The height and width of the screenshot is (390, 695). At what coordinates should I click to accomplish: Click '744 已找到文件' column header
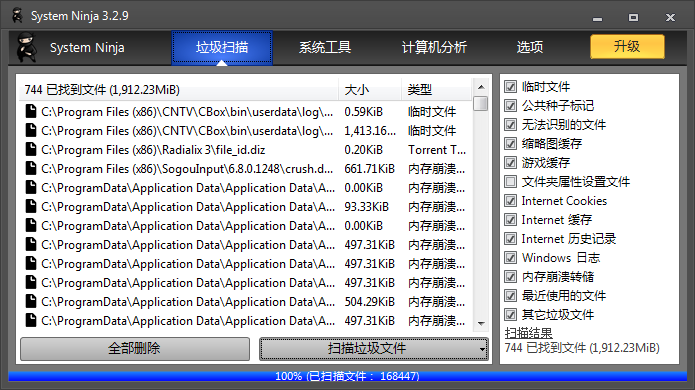(x=179, y=90)
